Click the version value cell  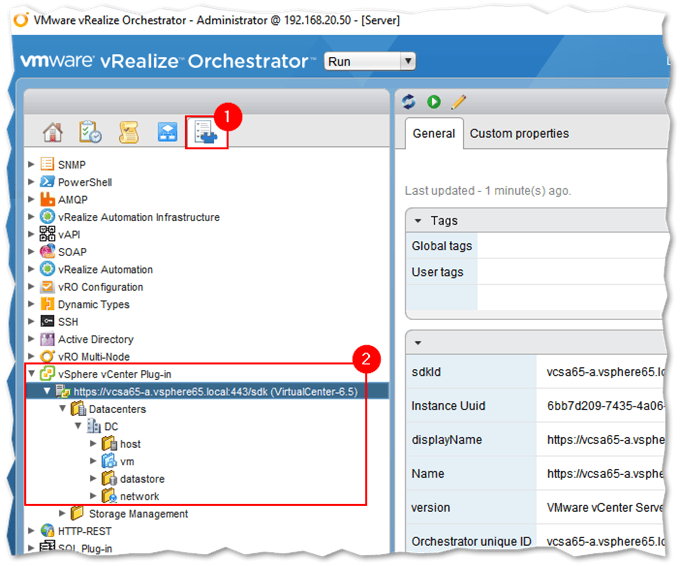(600, 507)
